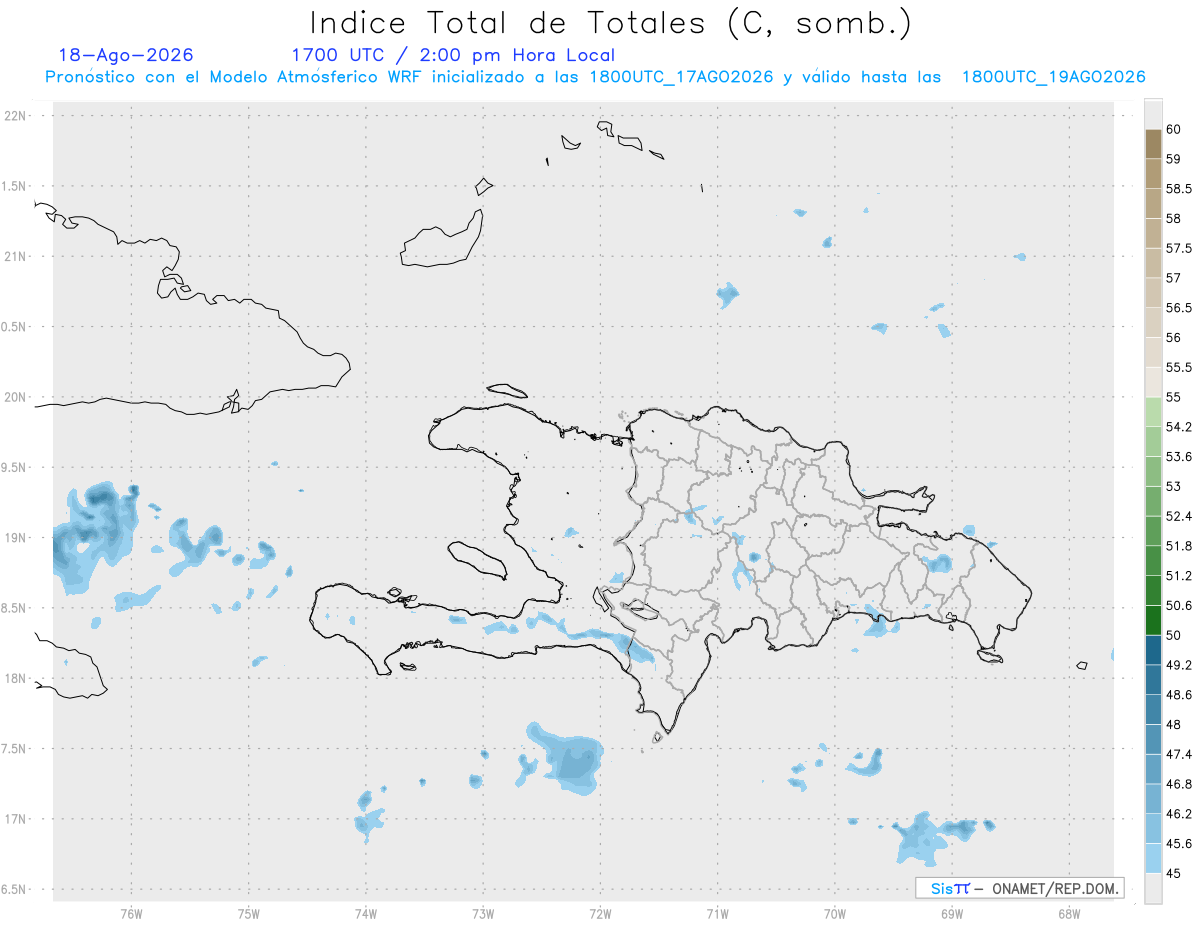The height and width of the screenshot is (927, 1200).
Task: Click the "69W" longitude label
Action: point(952,914)
